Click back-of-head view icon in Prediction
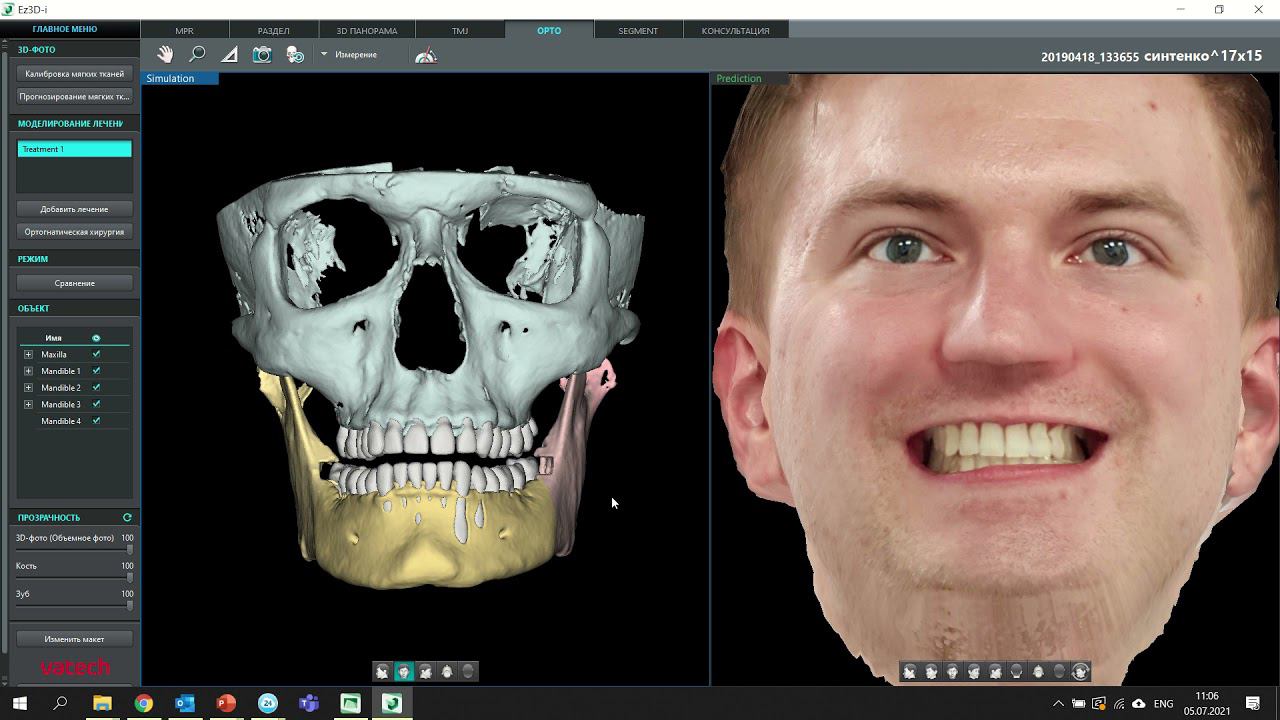This screenshot has width=1280, height=720. coord(1017,672)
